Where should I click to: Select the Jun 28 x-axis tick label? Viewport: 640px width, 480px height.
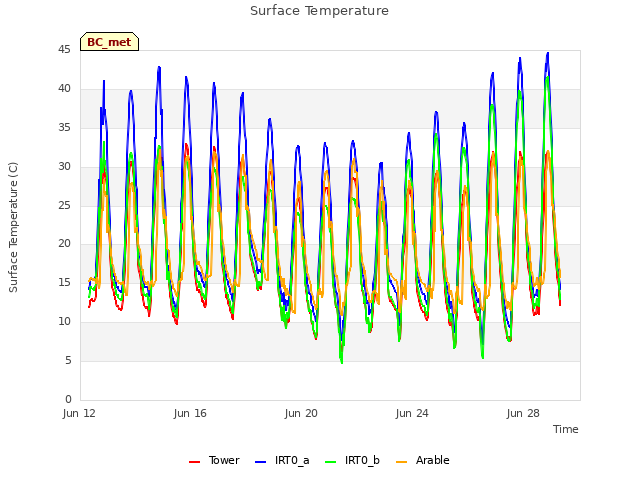click(x=523, y=413)
